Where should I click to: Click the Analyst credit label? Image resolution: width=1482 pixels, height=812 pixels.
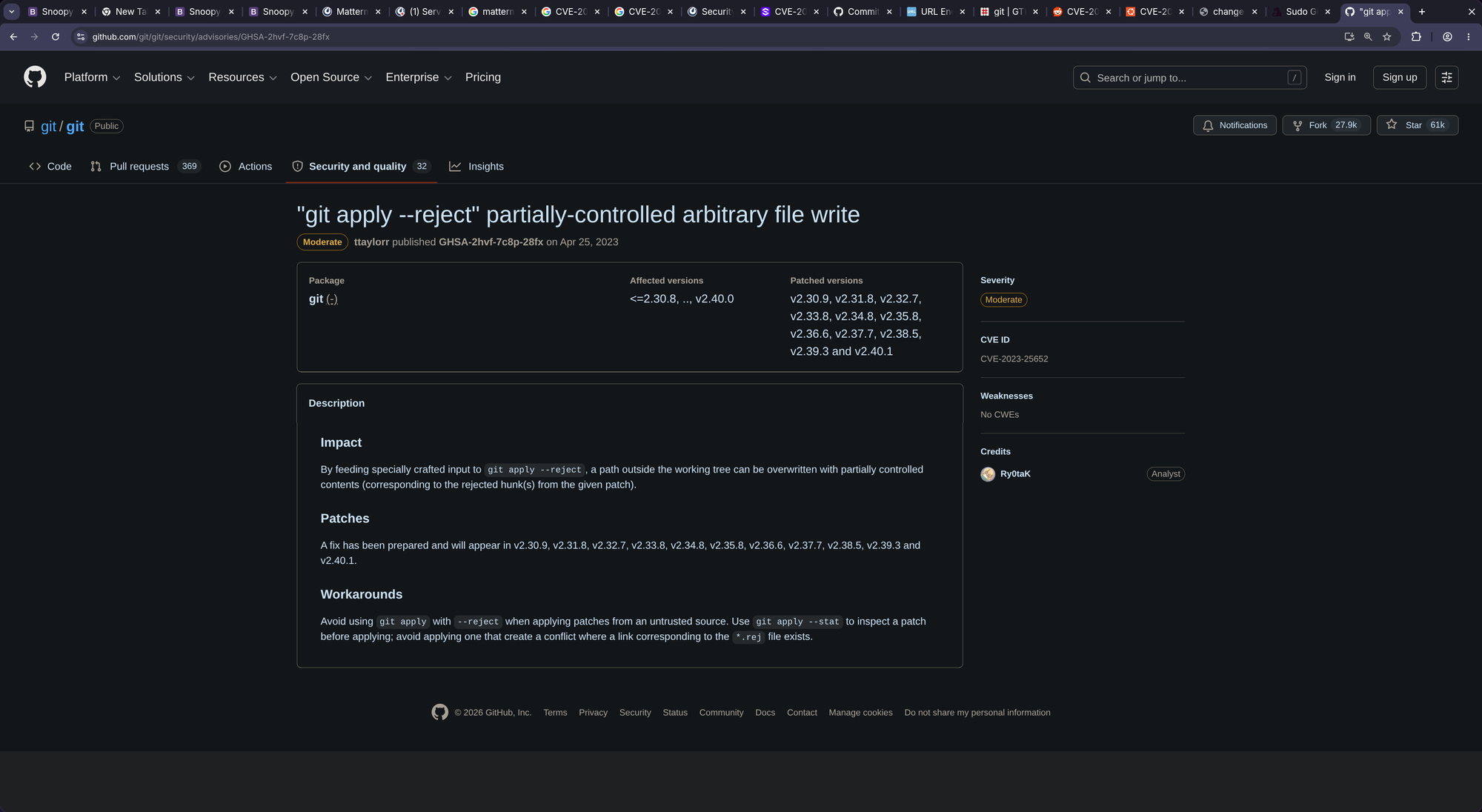pyautogui.click(x=1166, y=474)
